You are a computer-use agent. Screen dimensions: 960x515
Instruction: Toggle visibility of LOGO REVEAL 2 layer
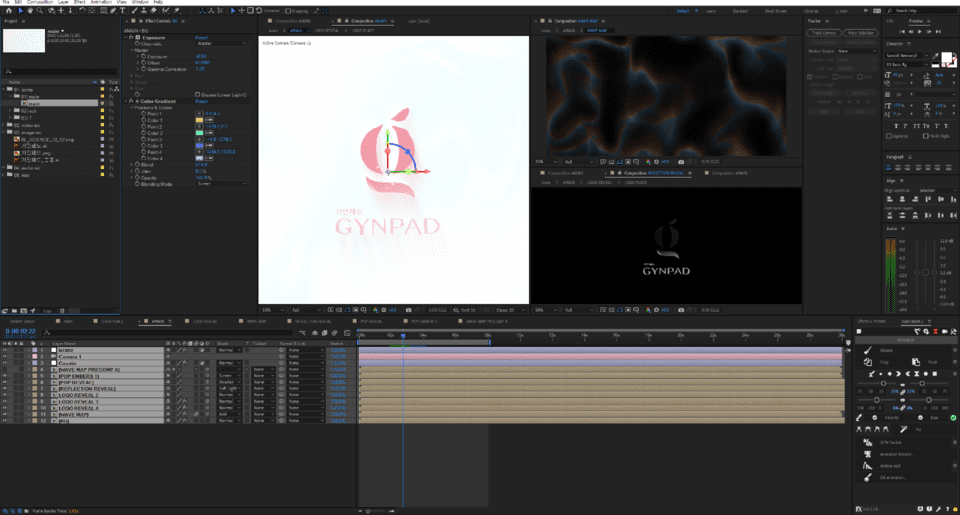(4, 395)
